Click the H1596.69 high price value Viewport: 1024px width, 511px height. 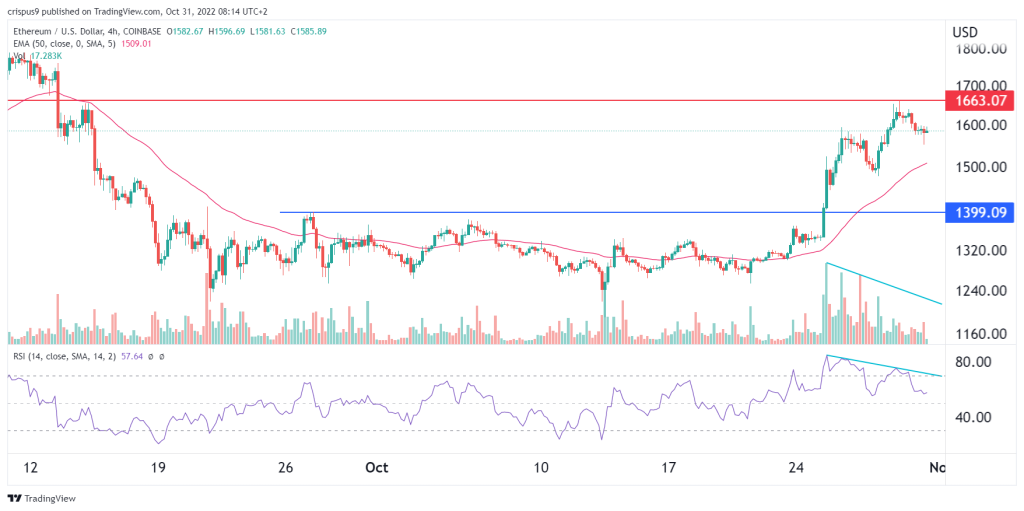[x=229, y=31]
